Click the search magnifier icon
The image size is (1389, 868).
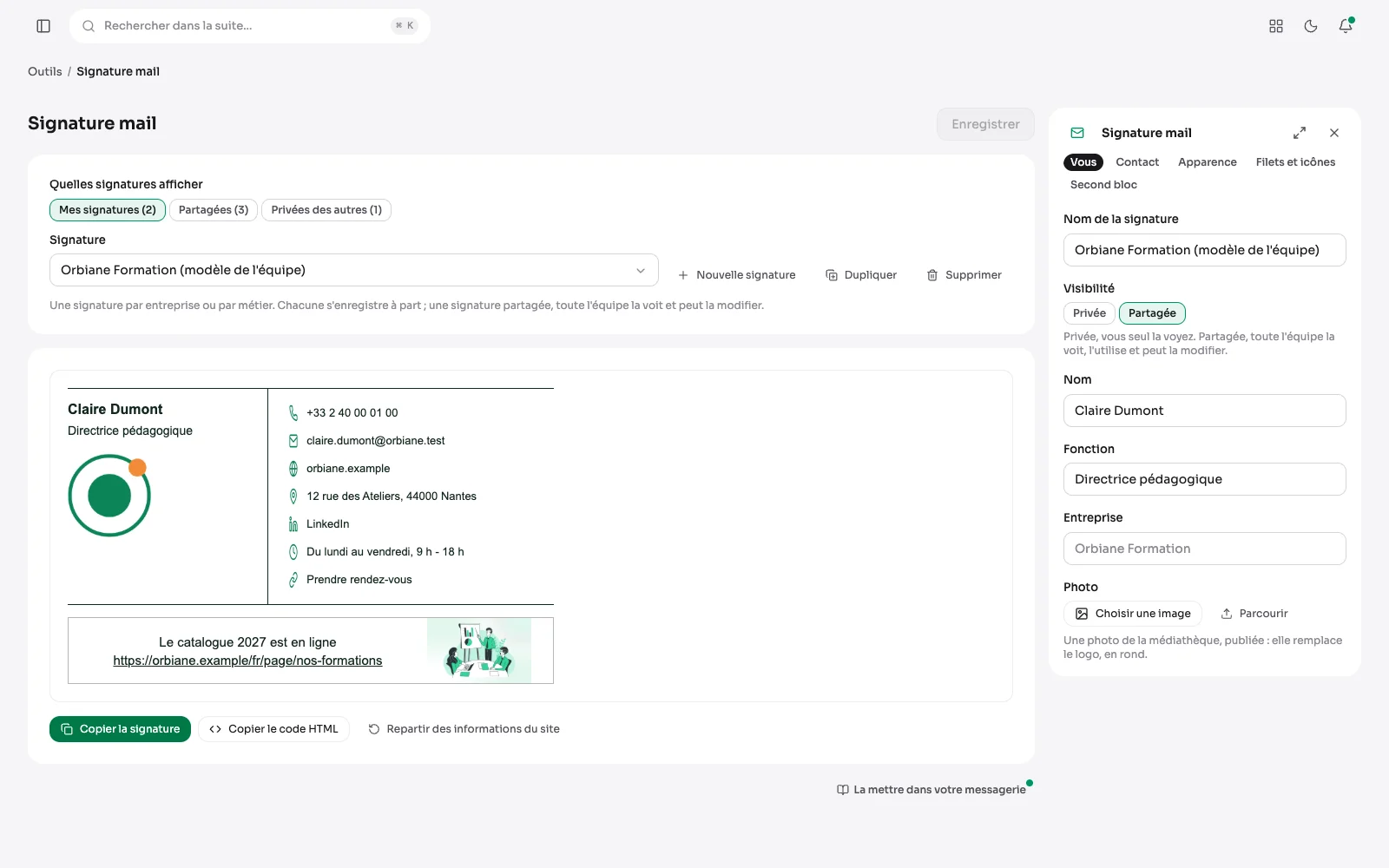(89, 26)
